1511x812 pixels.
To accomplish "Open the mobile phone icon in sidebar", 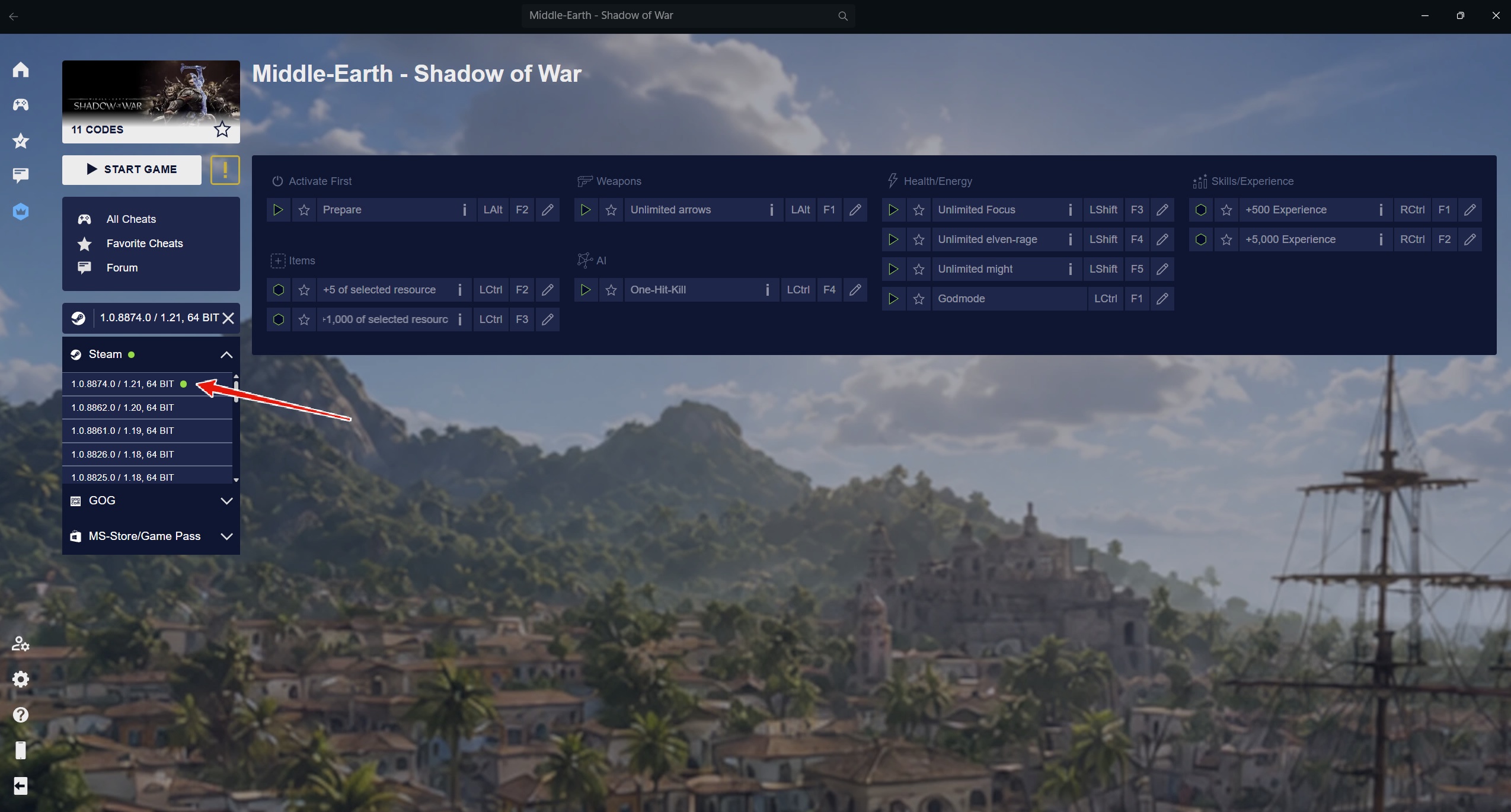I will point(21,750).
